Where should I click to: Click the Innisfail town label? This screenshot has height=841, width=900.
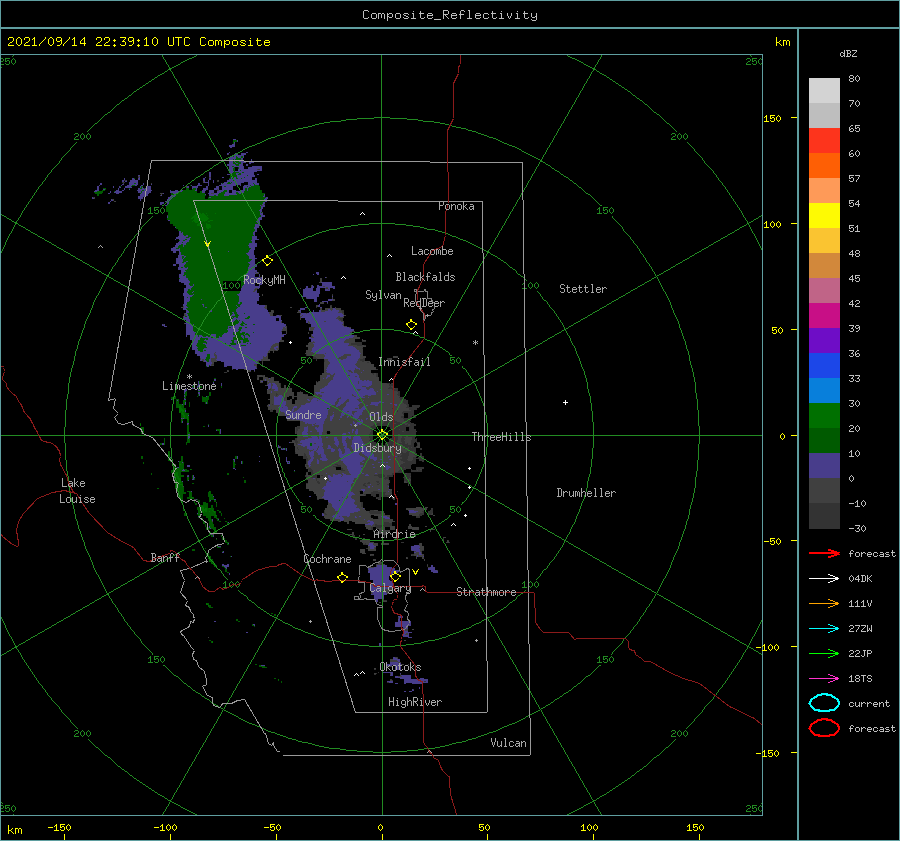pyautogui.click(x=404, y=362)
